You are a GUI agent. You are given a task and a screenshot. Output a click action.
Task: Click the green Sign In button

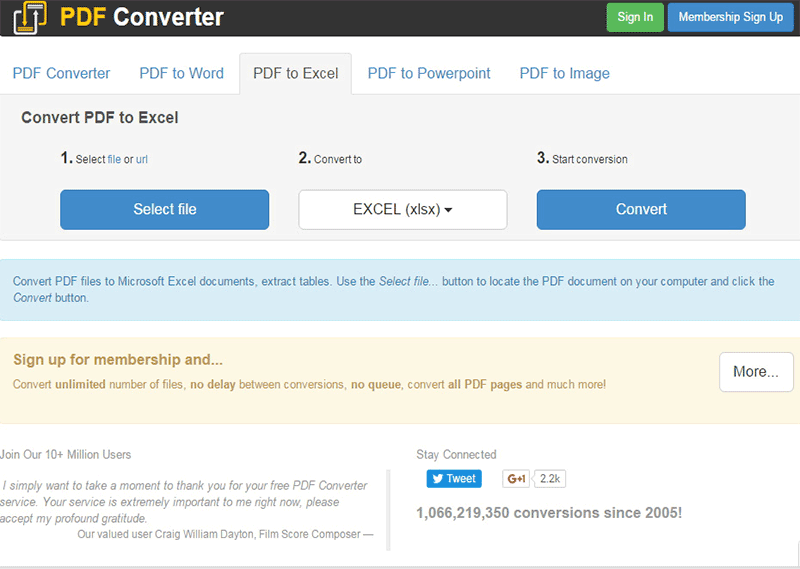pyautogui.click(x=635, y=17)
